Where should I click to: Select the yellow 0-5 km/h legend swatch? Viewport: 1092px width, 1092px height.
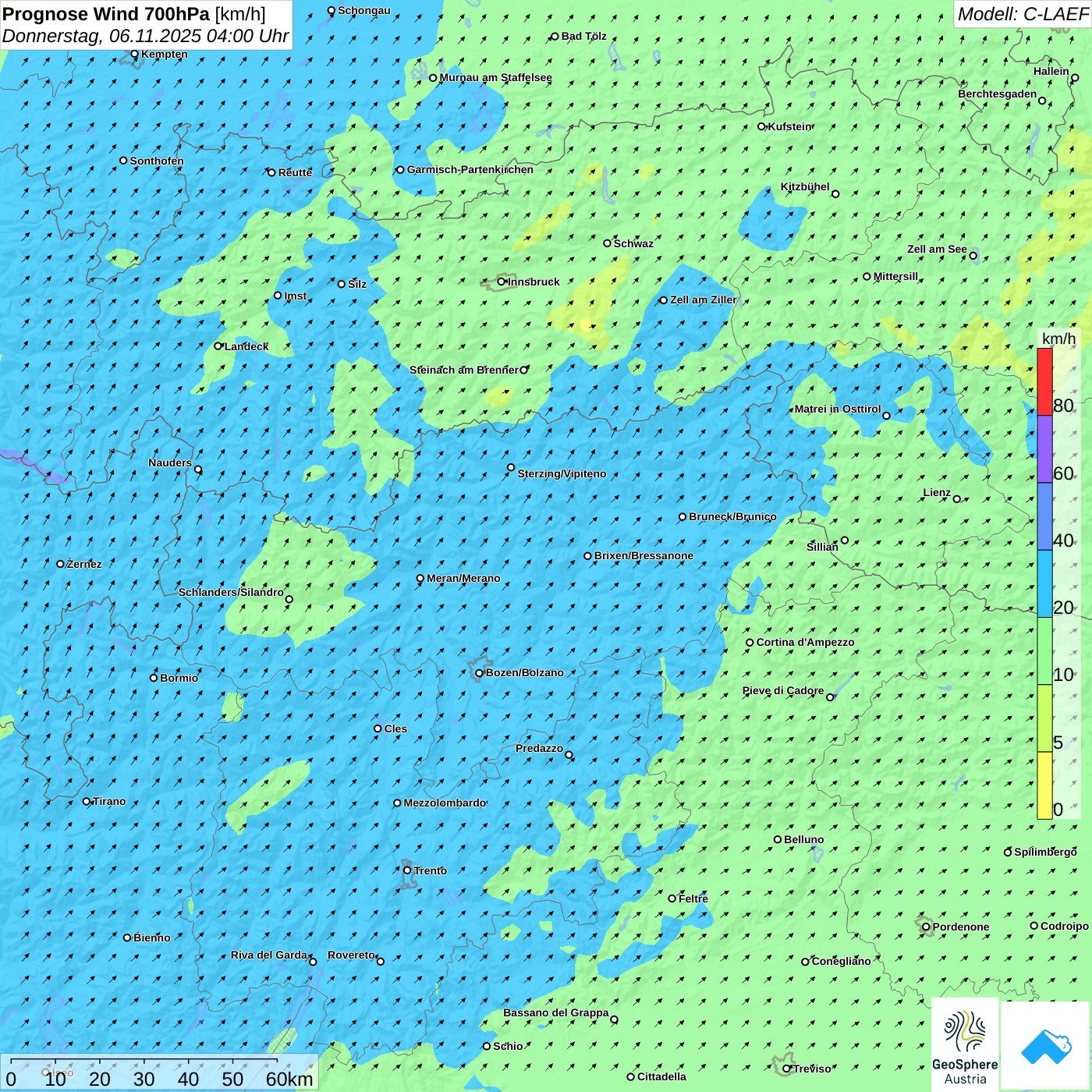pos(1044,785)
